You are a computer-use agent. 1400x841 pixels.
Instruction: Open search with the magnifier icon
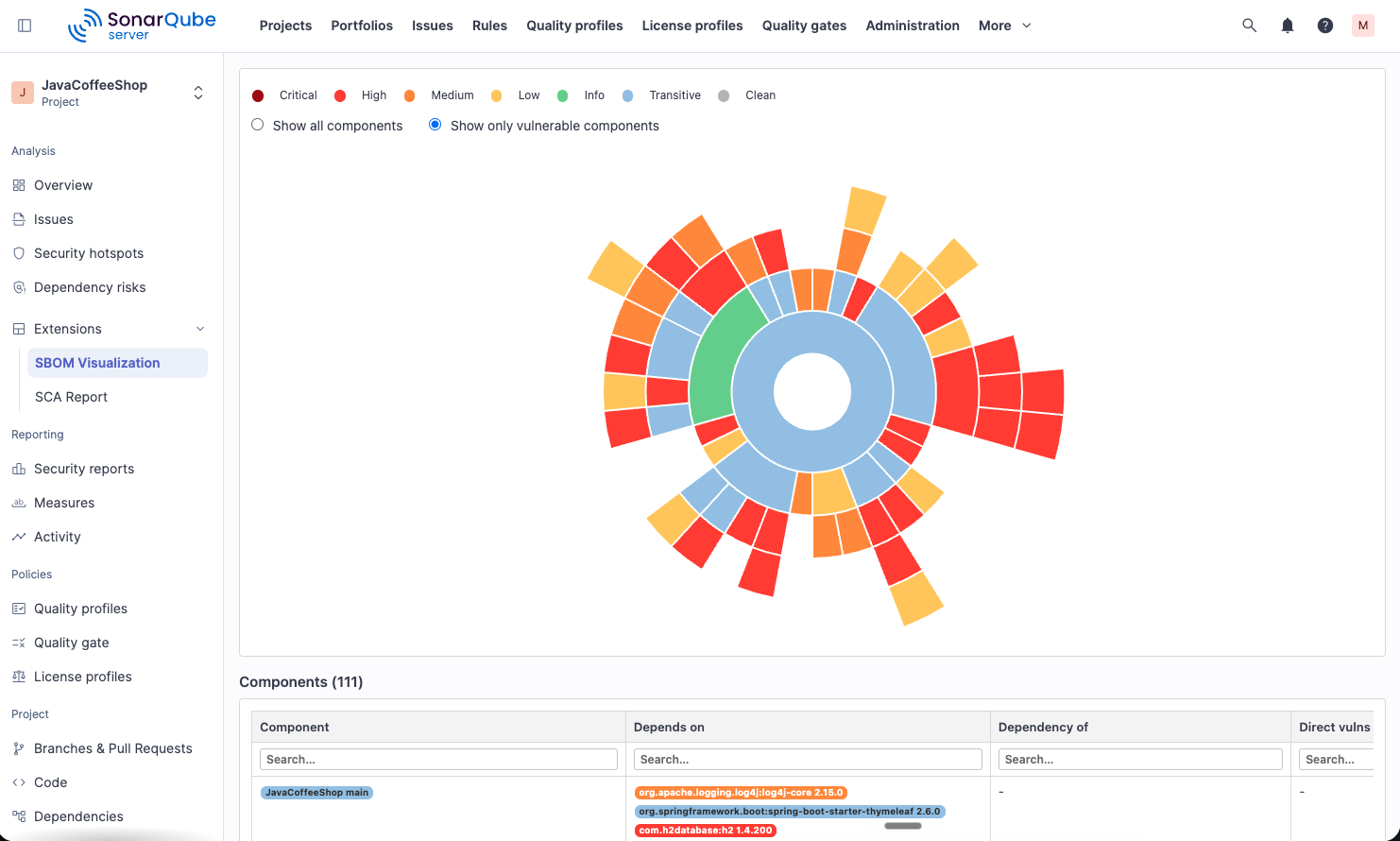[1250, 26]
